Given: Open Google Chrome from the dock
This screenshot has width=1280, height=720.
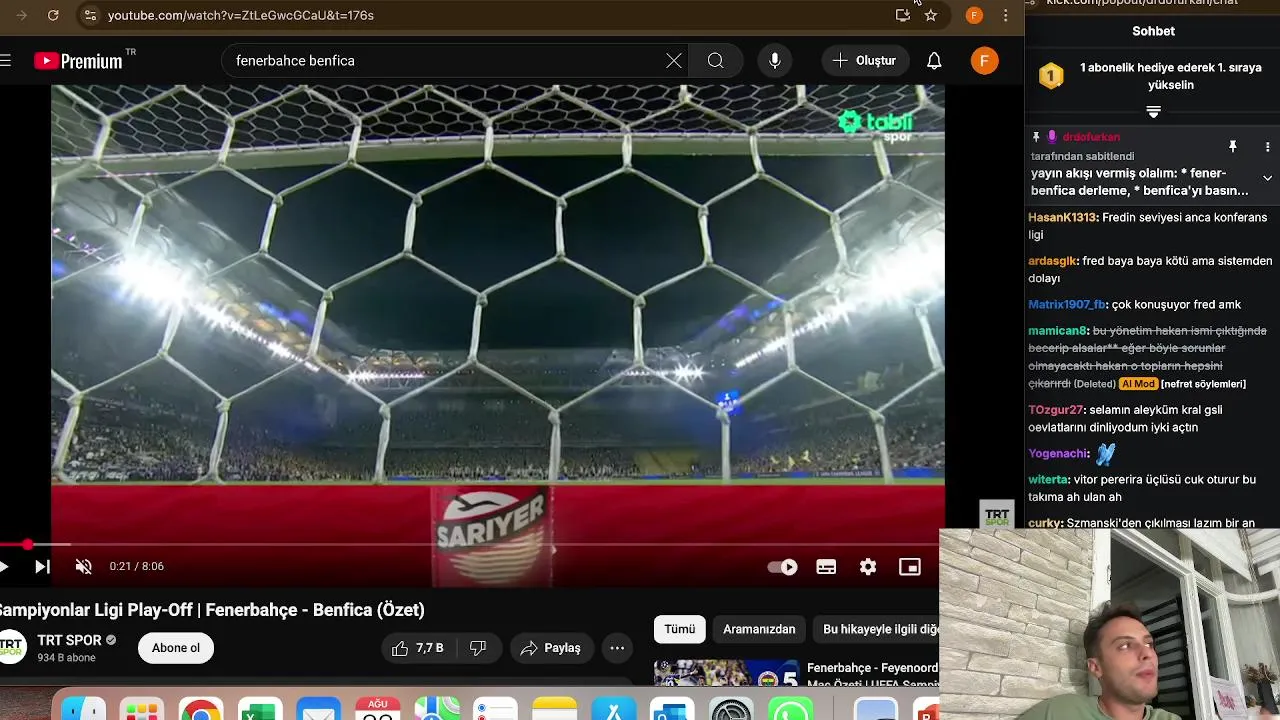Looking at the screenshot, I should tap(201, 709).
